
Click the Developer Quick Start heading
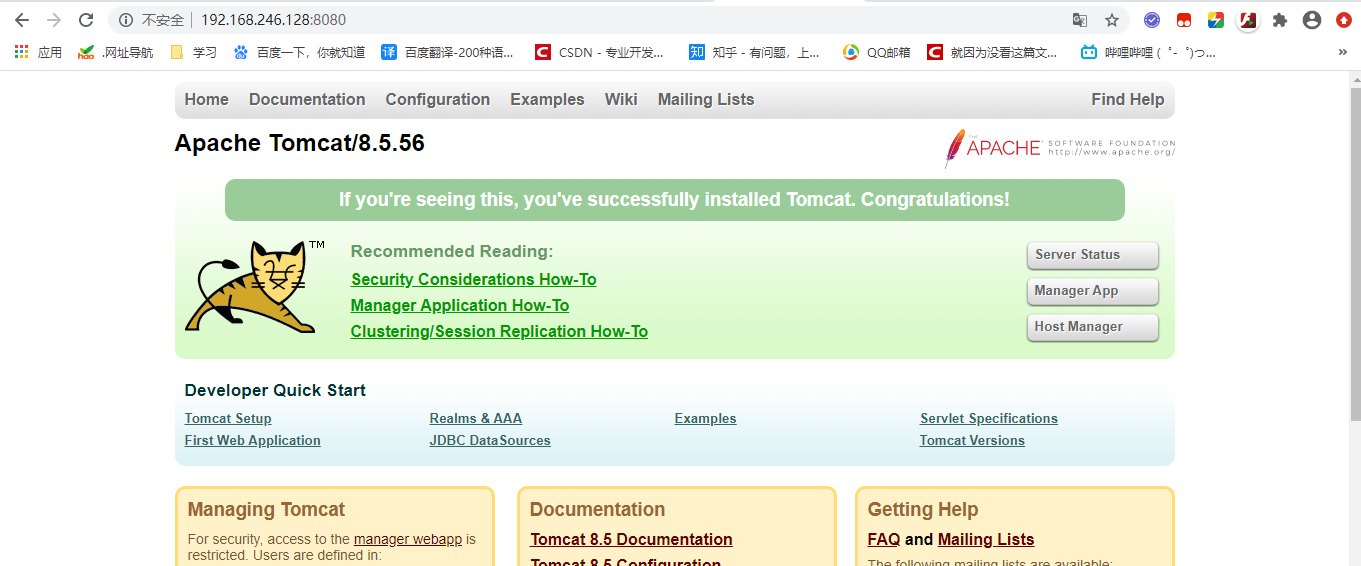pyautogui.click(x=275, y=390)
